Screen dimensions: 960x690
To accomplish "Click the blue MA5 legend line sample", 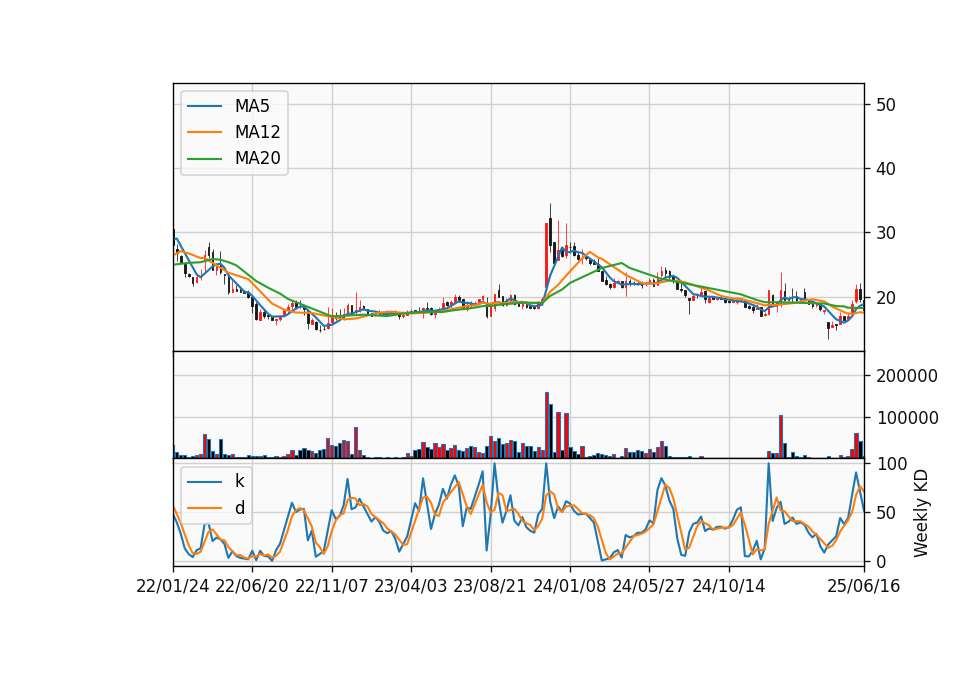I will [x=204, y=106].
